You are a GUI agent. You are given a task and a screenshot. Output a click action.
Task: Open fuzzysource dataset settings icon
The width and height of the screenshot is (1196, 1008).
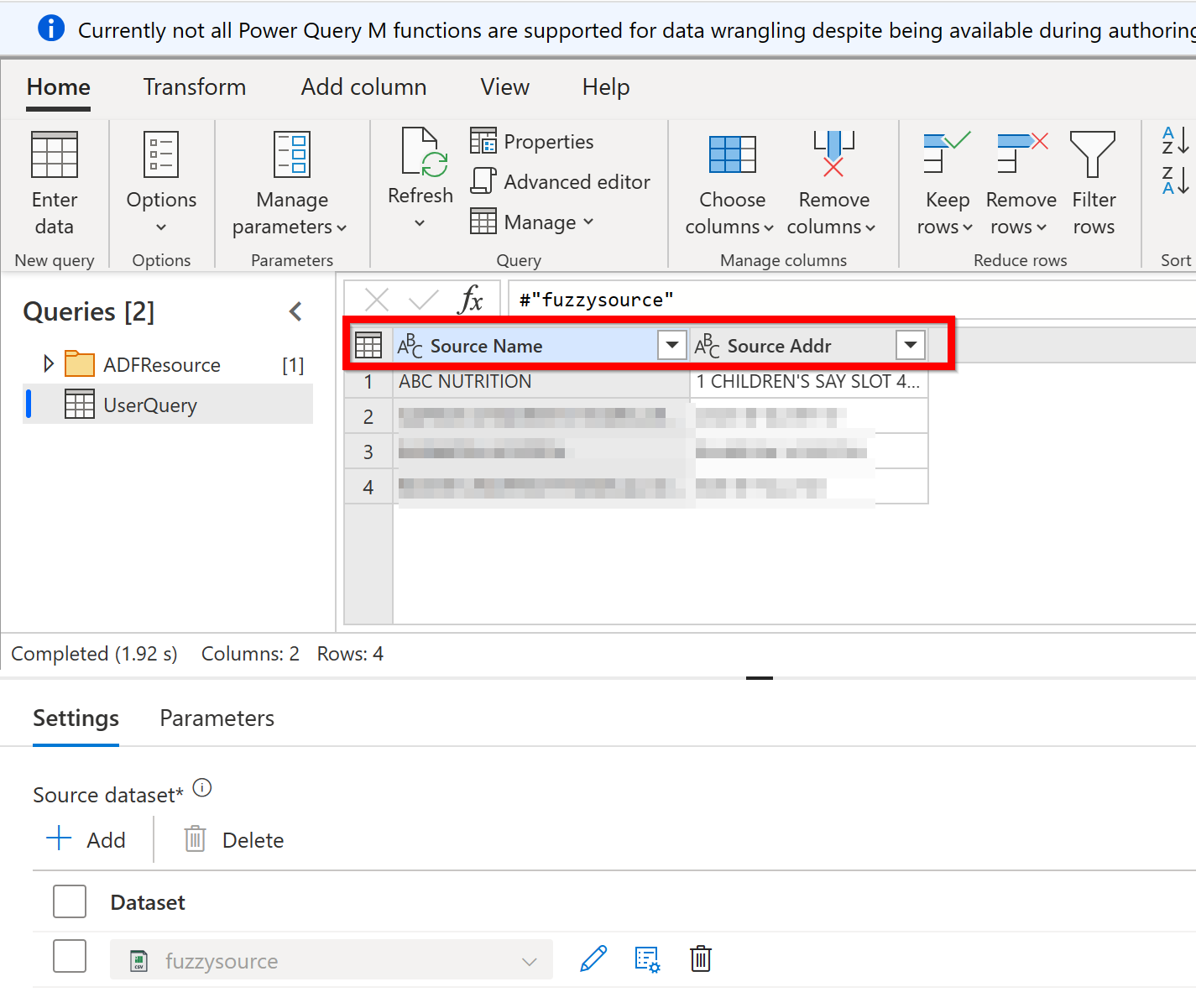click(647, 959)
